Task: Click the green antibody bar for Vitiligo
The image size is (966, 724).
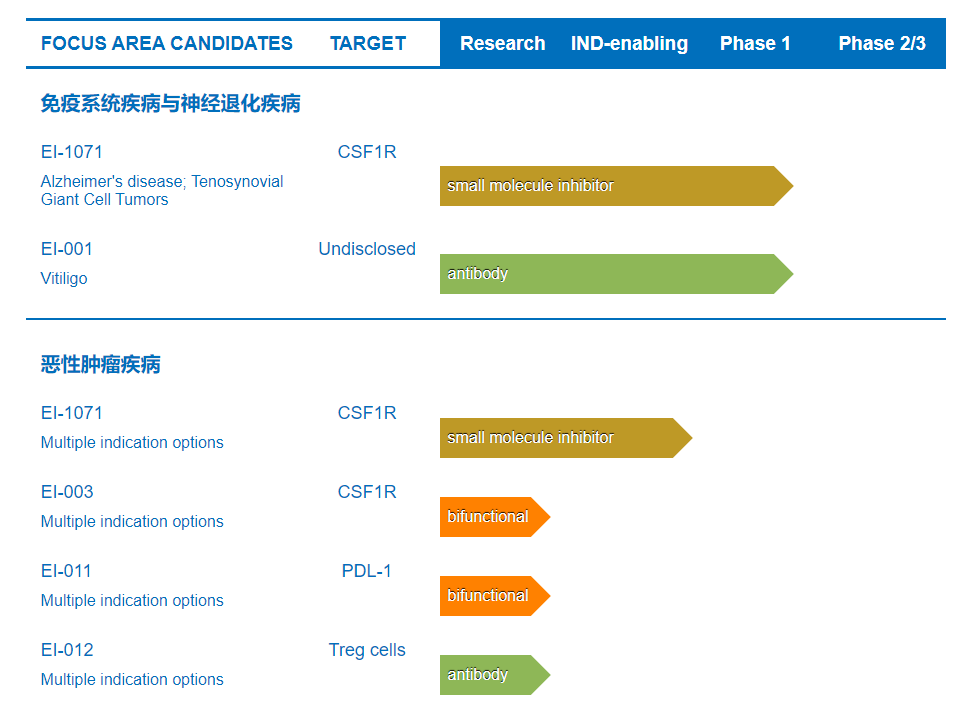Action: pos(616,274)
